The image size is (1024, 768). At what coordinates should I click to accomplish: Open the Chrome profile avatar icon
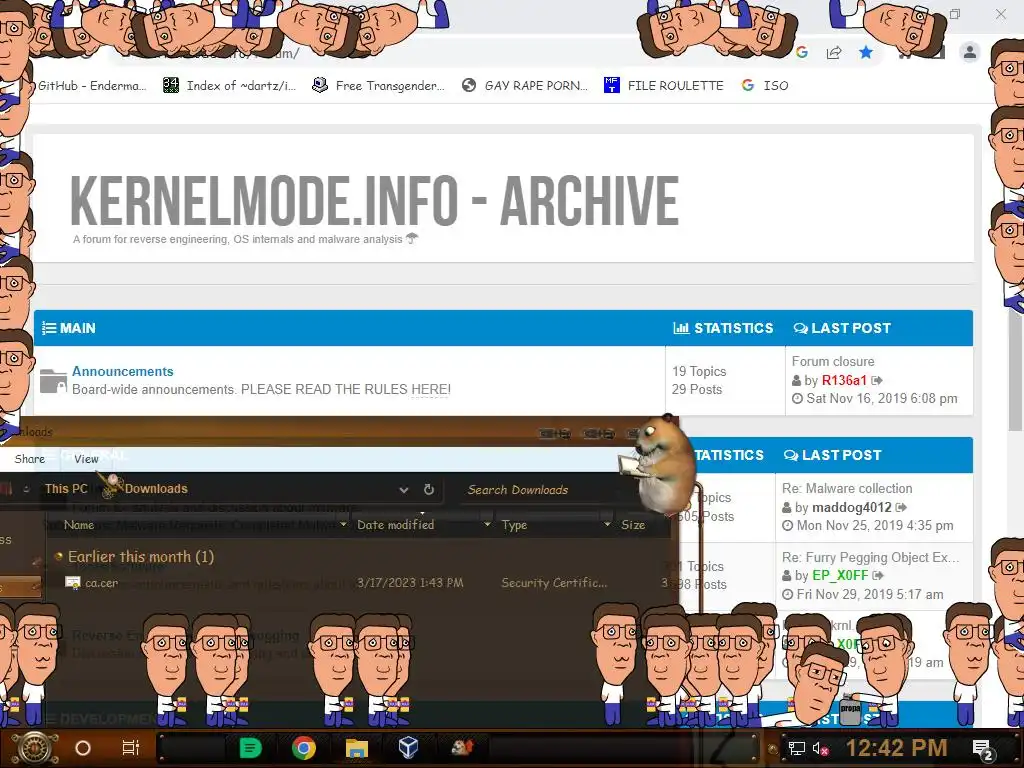point(970,52)
